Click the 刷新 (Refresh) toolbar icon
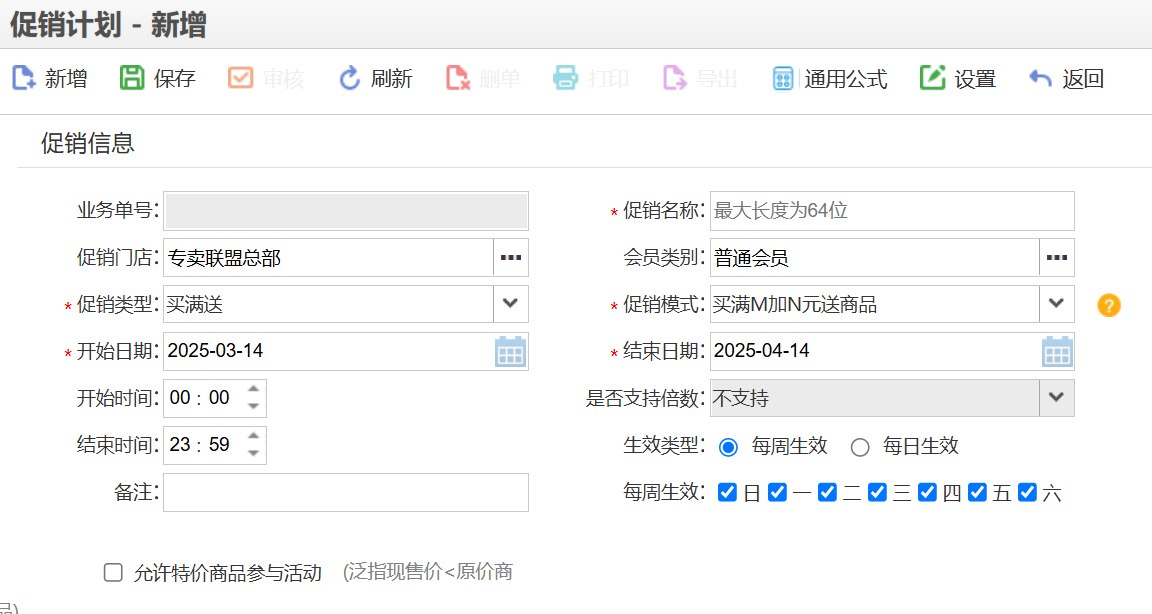Viewport: 1152px width, 614px height. (349, 78)
